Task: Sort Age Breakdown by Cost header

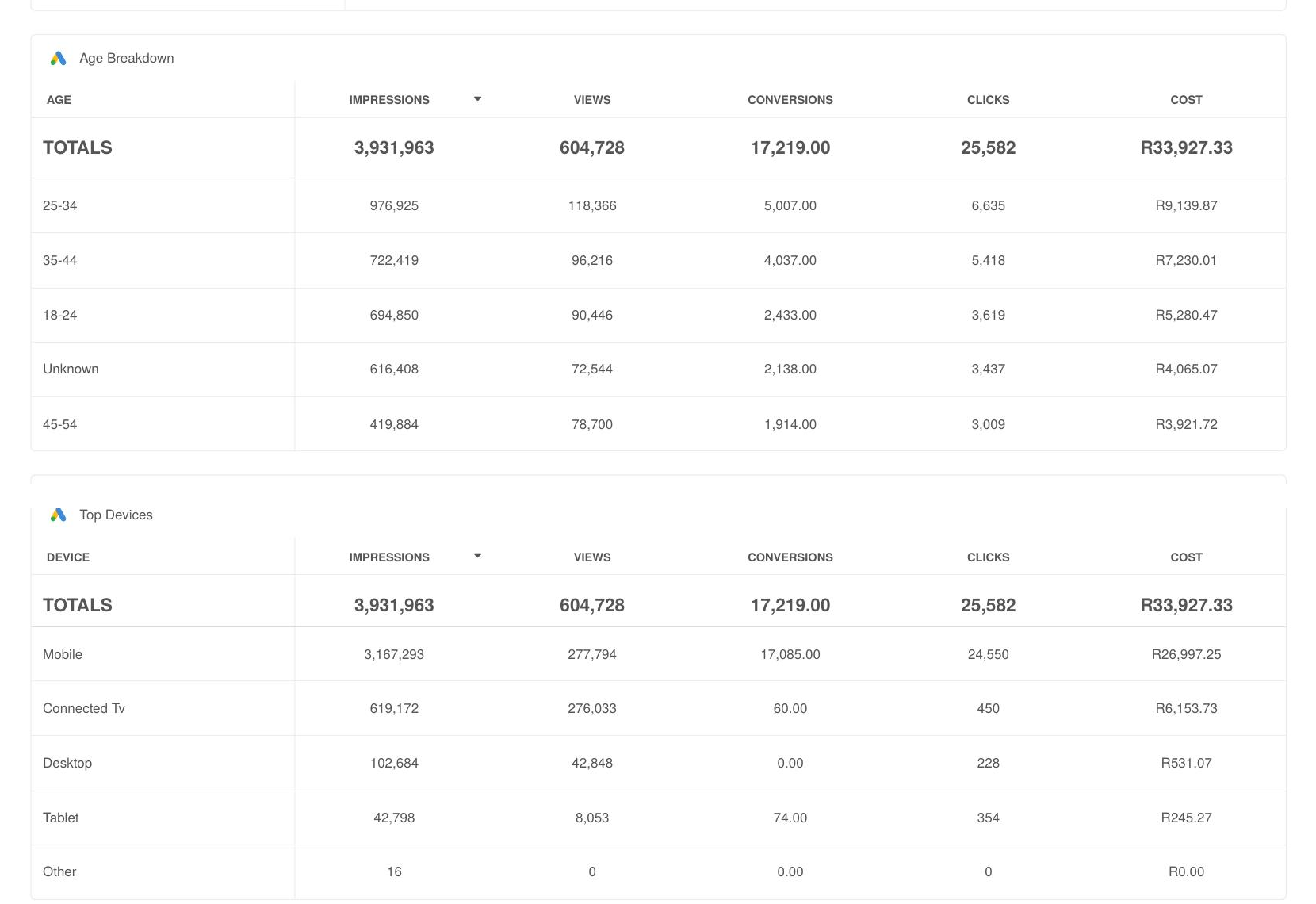Action: pos(1186,100)
